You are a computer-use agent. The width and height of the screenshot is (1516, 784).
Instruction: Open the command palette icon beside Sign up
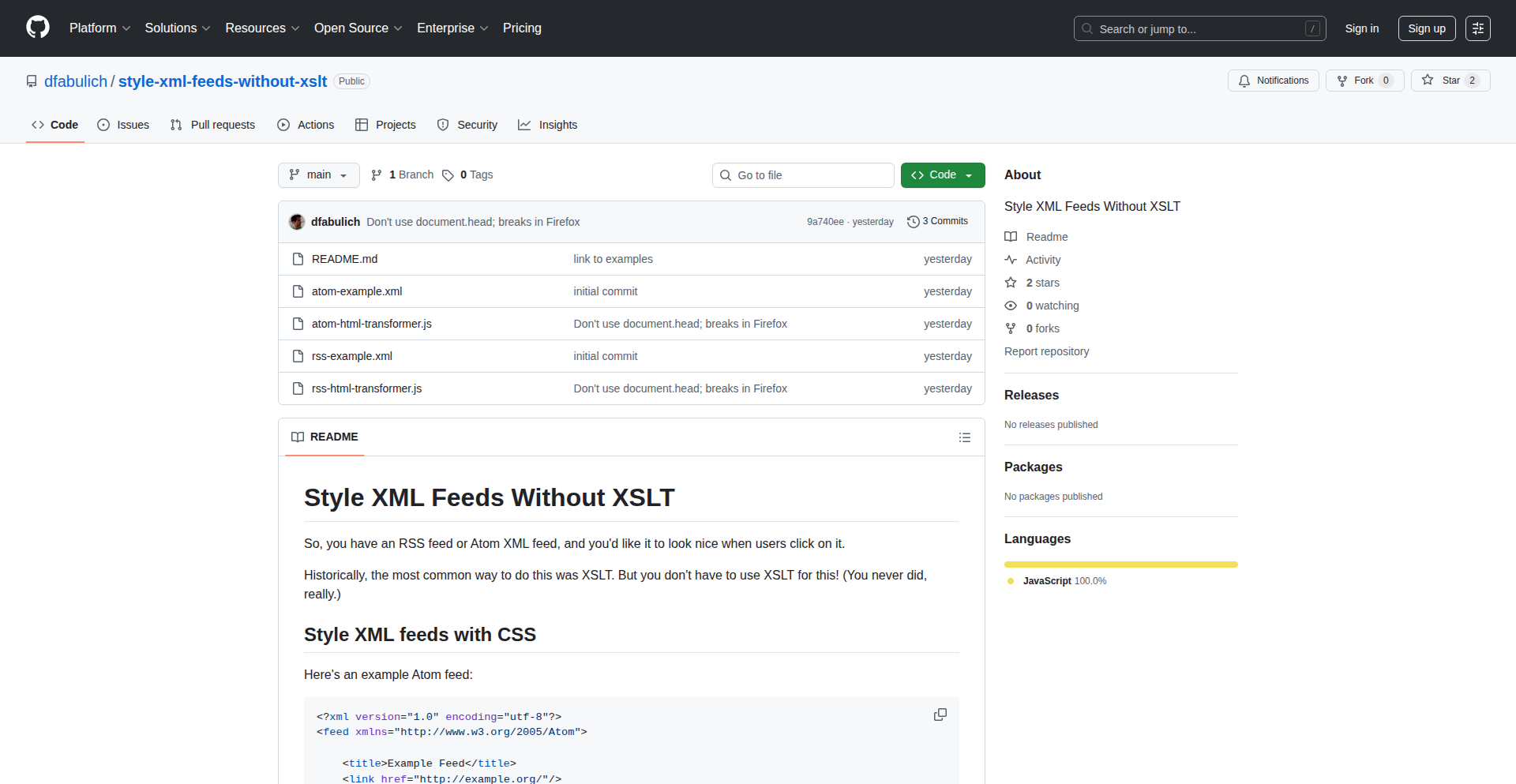1477,28
